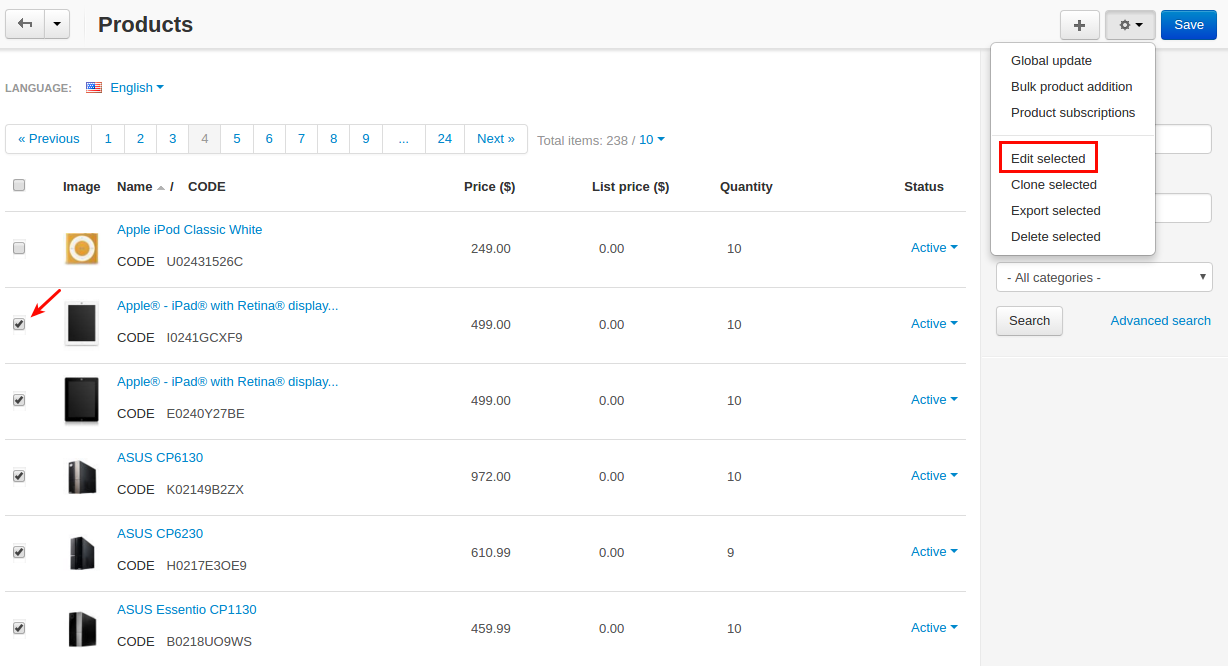This screenshot has height=666, width=1228.
Task: Click the Search button
Action: [1029, 321]
